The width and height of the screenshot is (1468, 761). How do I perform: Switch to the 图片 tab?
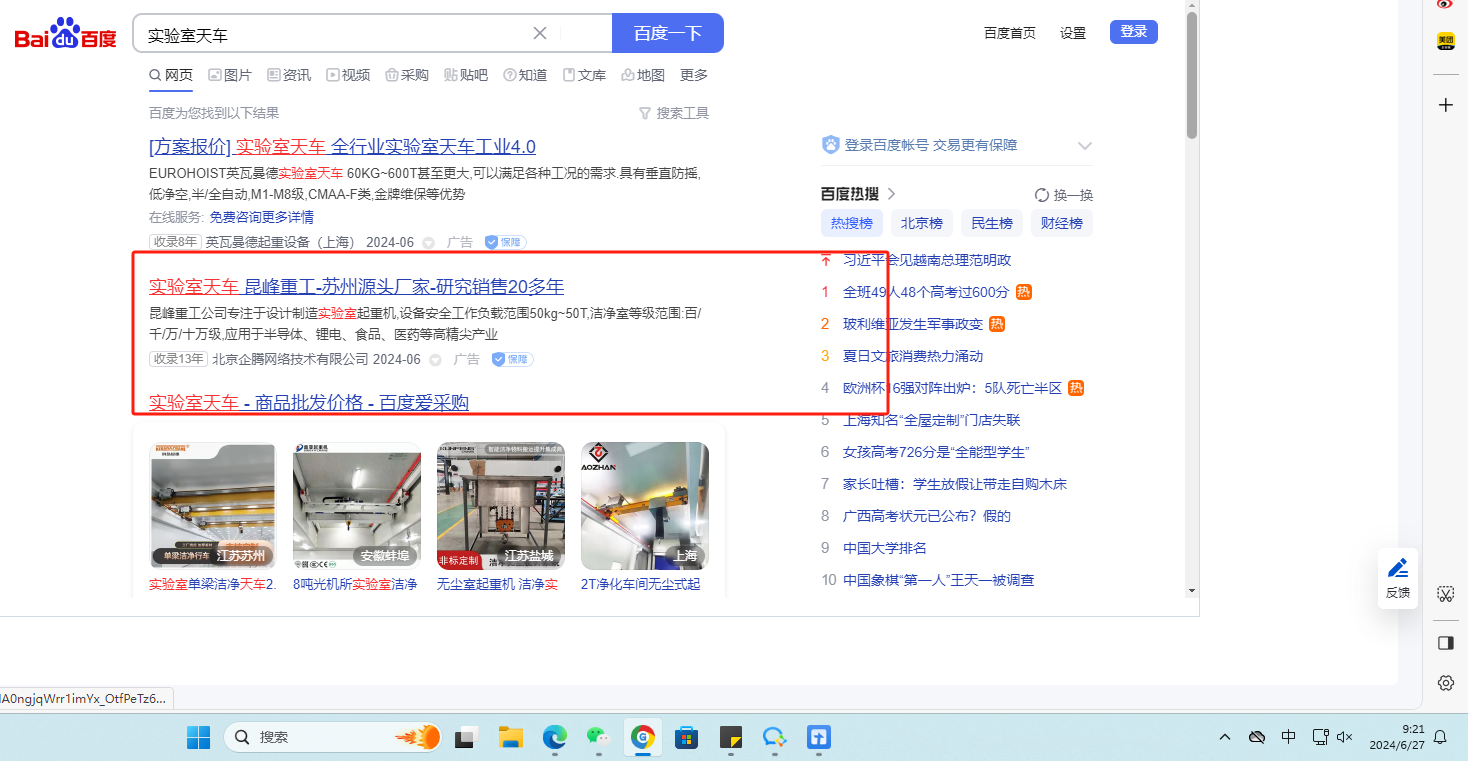[x=230, y=75]
